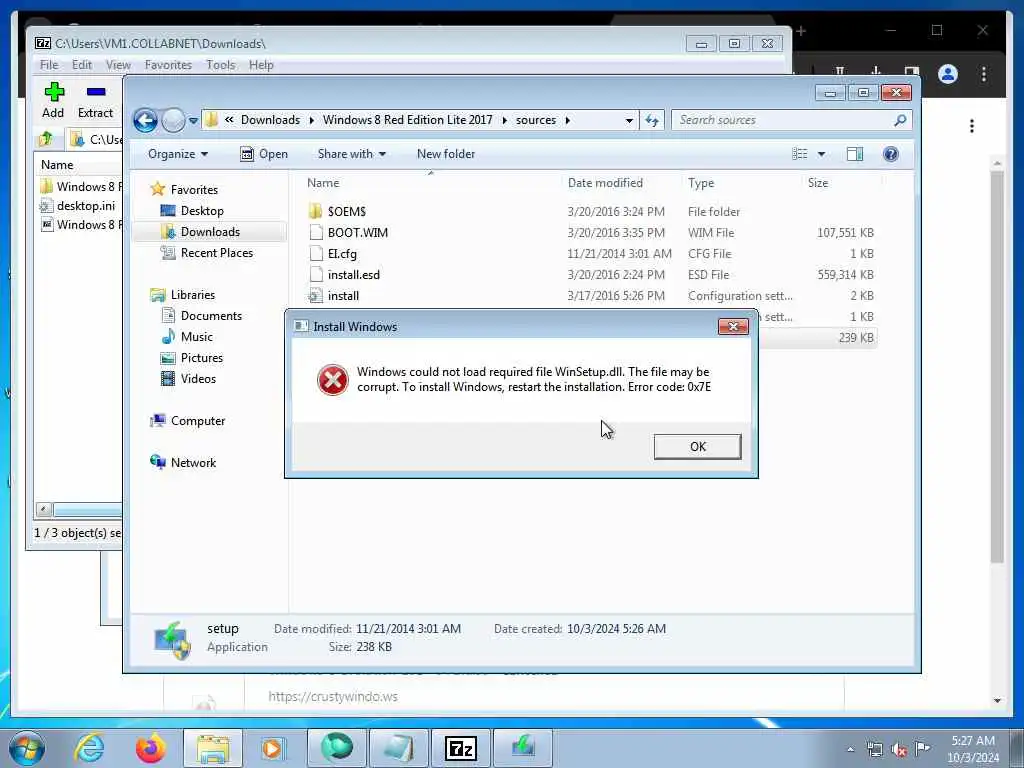Select the $OEM$ folder
Image resolution: width=1024 pixels, height=768 pixels.
coord(347,212)
